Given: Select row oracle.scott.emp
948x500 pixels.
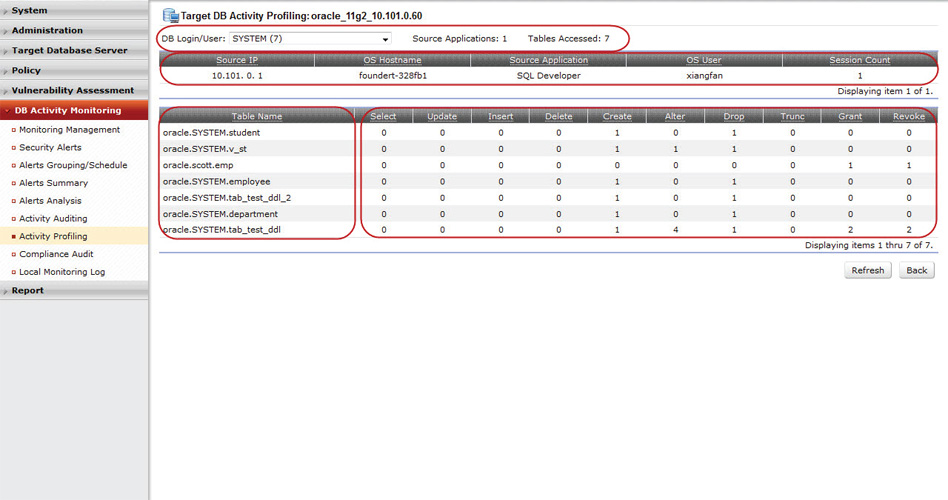Looking at the screenshot, I should [548, 165].
